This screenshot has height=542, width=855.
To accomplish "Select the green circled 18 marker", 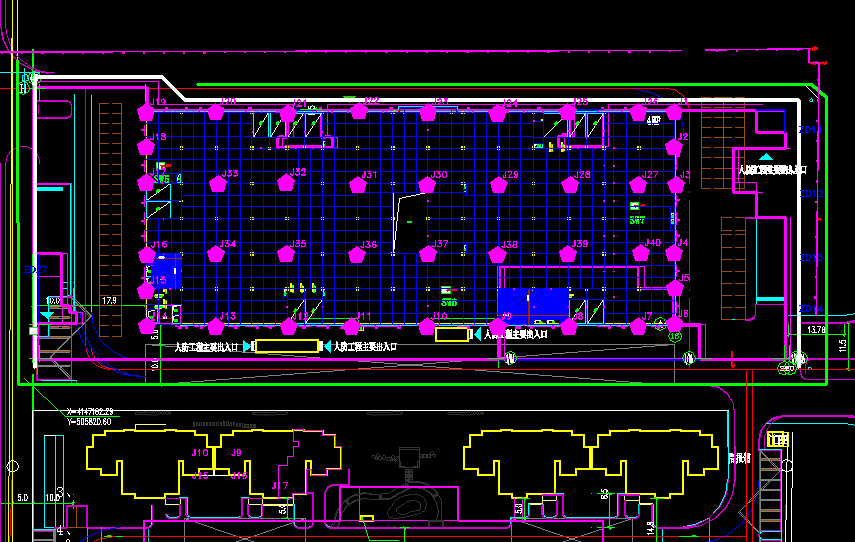I will tap(675, 337).
